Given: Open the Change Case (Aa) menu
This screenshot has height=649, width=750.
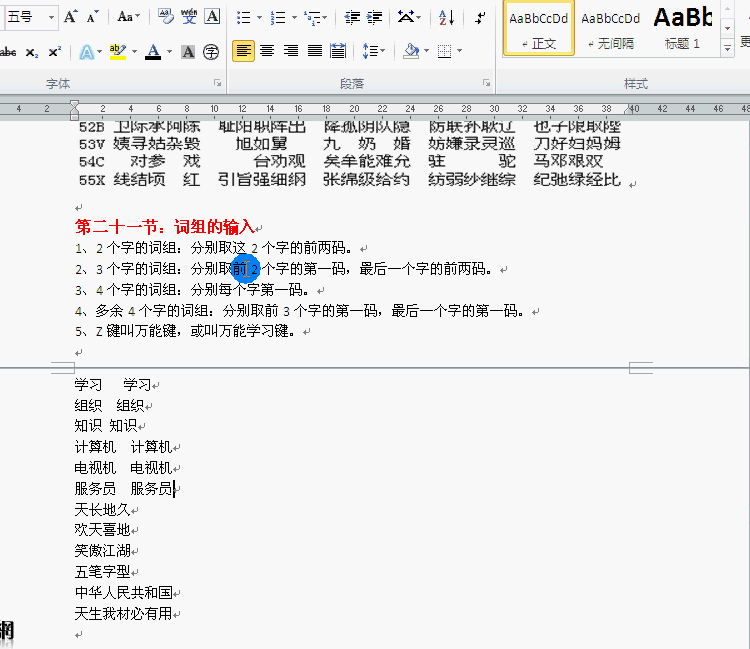Looking at the screenshot, I should (x=128, y=17).
